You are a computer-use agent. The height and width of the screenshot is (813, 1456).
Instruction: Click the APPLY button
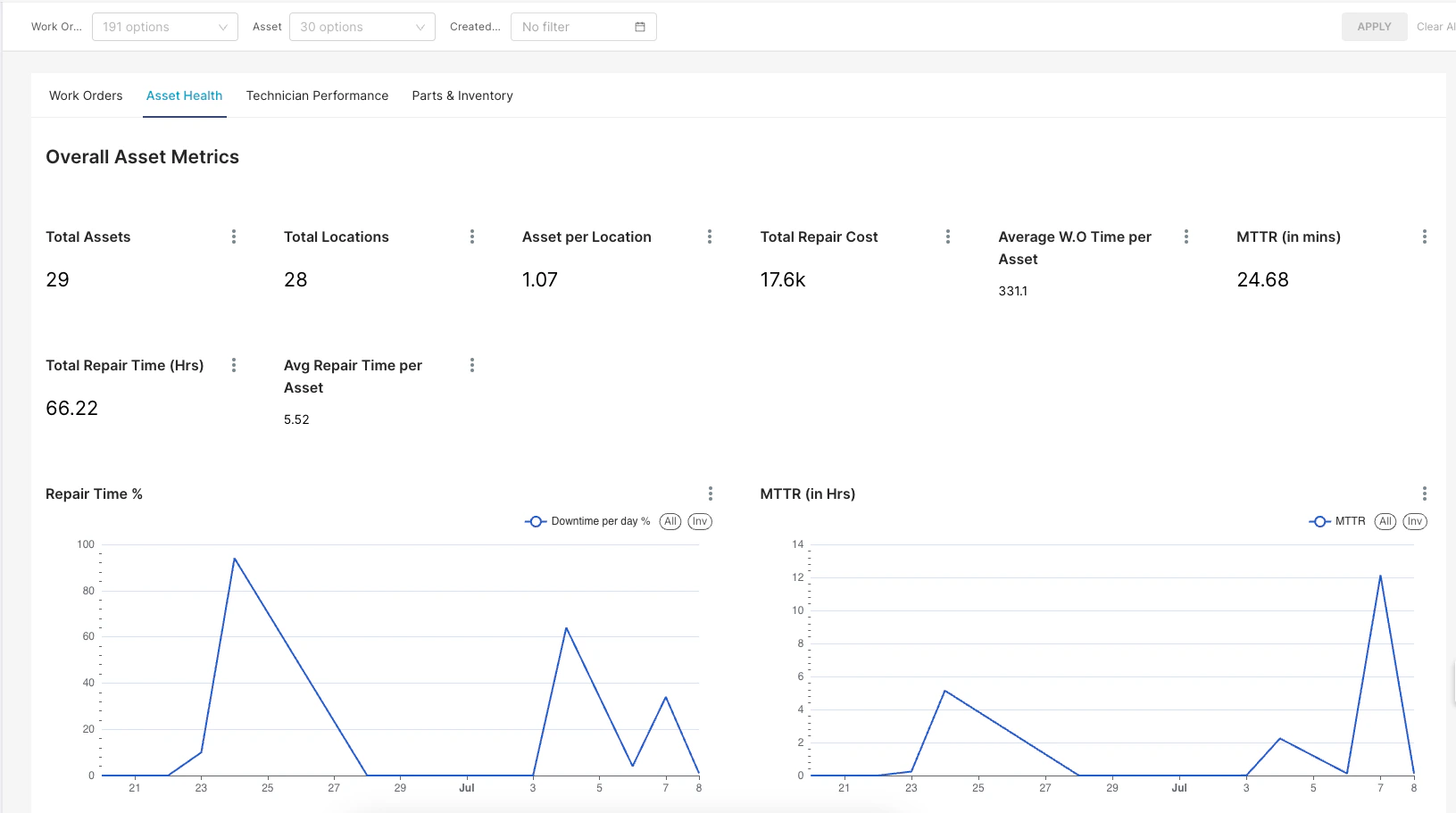1374,27
